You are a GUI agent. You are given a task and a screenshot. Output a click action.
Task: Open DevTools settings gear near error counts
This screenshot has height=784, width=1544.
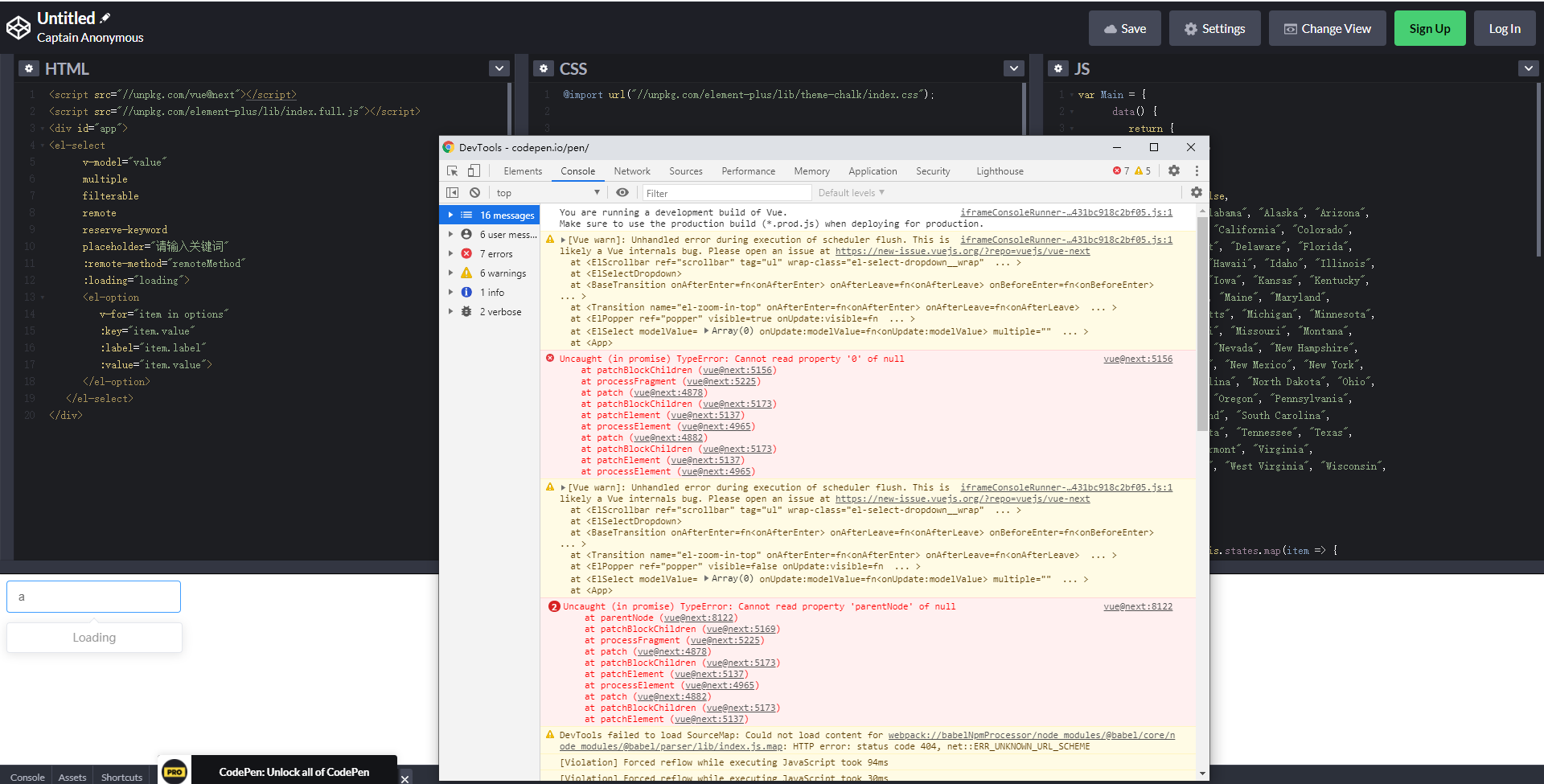coord(1174,170)
